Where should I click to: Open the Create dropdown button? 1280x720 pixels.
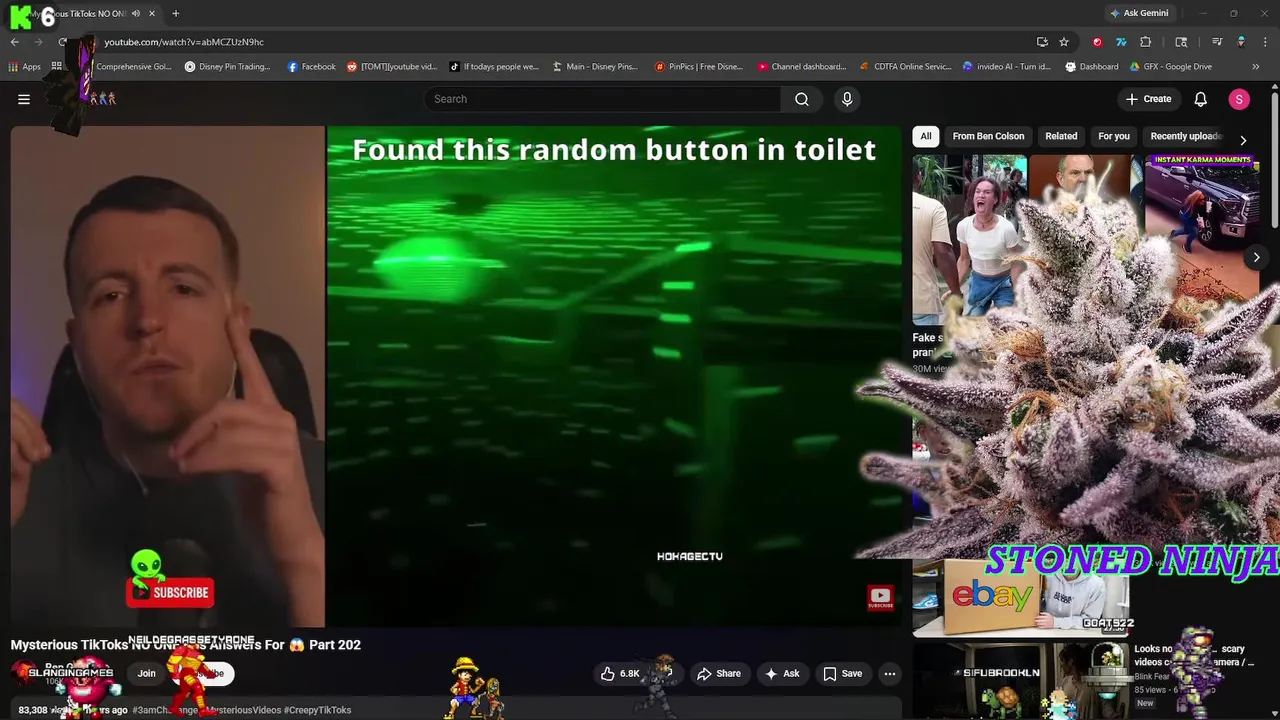1148,99
